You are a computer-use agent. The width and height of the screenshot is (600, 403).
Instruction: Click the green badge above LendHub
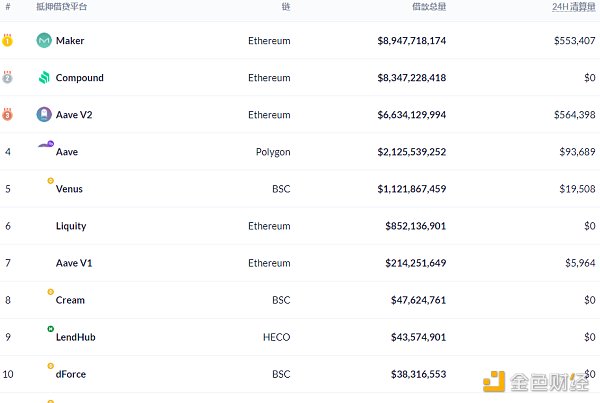pos(51,329)
